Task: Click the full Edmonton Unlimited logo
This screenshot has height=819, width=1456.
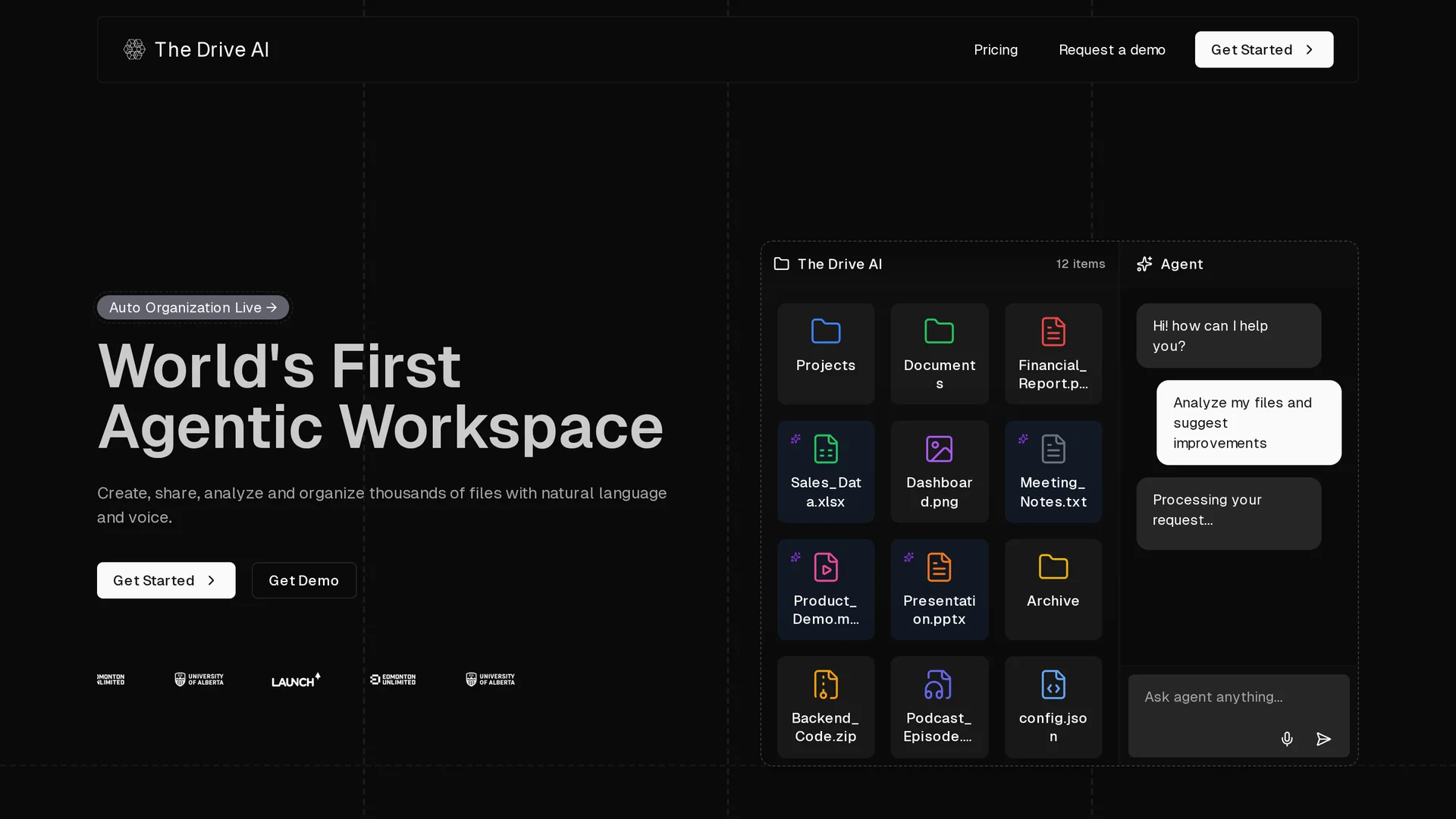Action: [x=393, y=679]
